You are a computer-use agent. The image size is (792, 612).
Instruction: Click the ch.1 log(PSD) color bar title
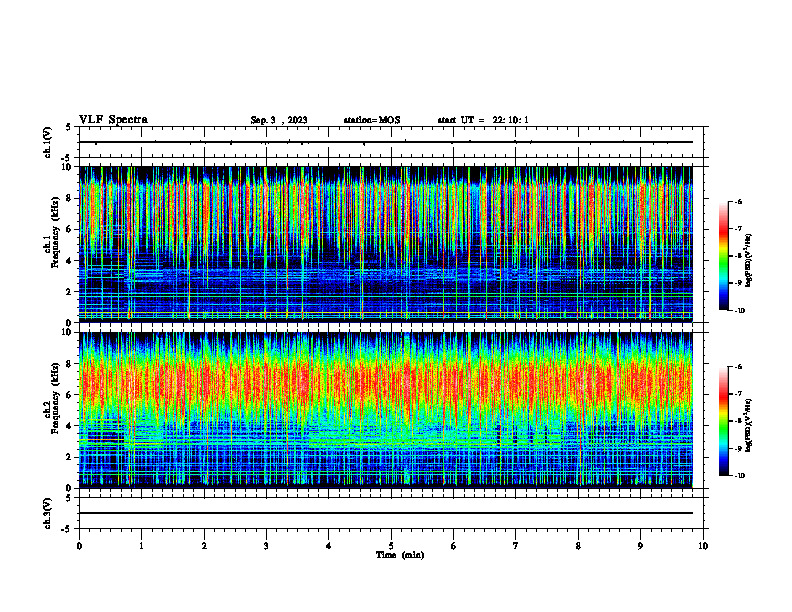pyautogui.click(x=749, y=261)
